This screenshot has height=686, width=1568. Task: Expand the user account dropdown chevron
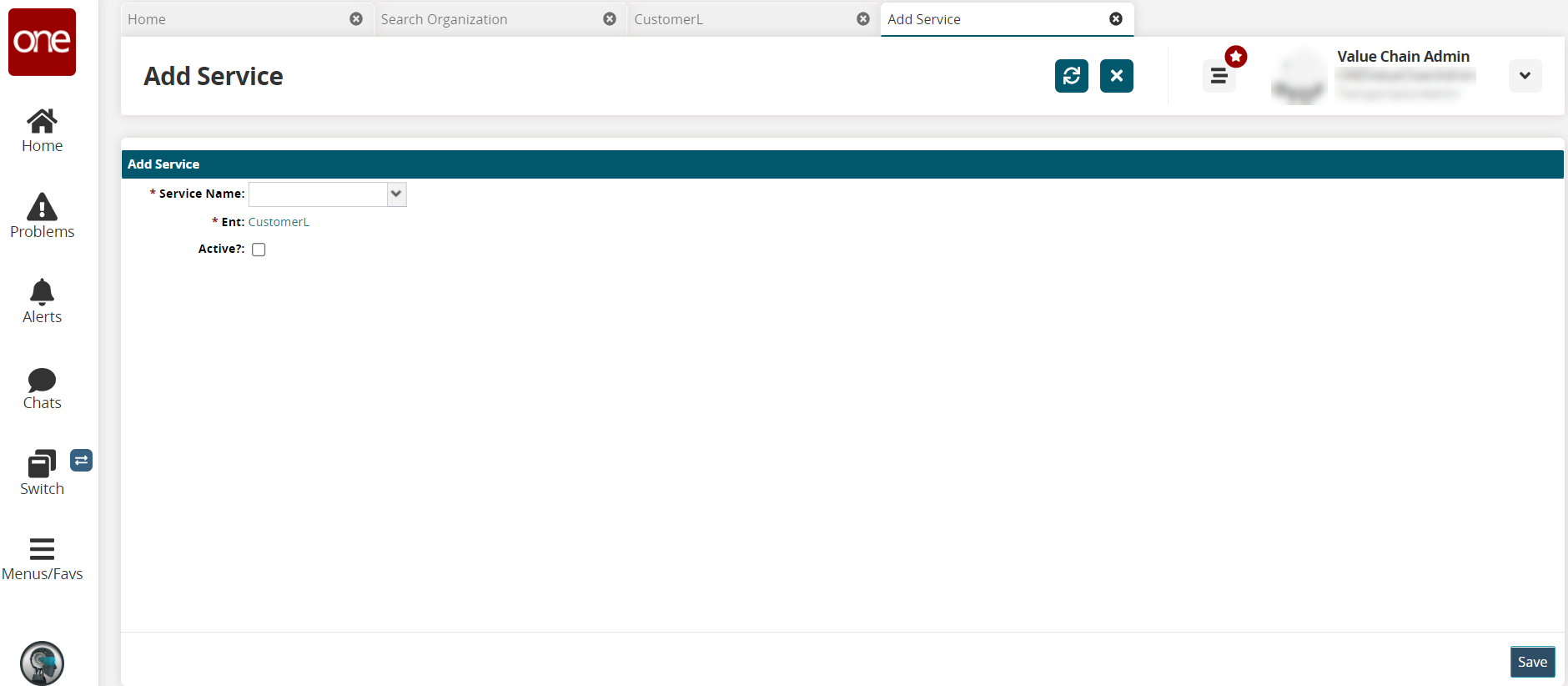(x=1525, y=76)
